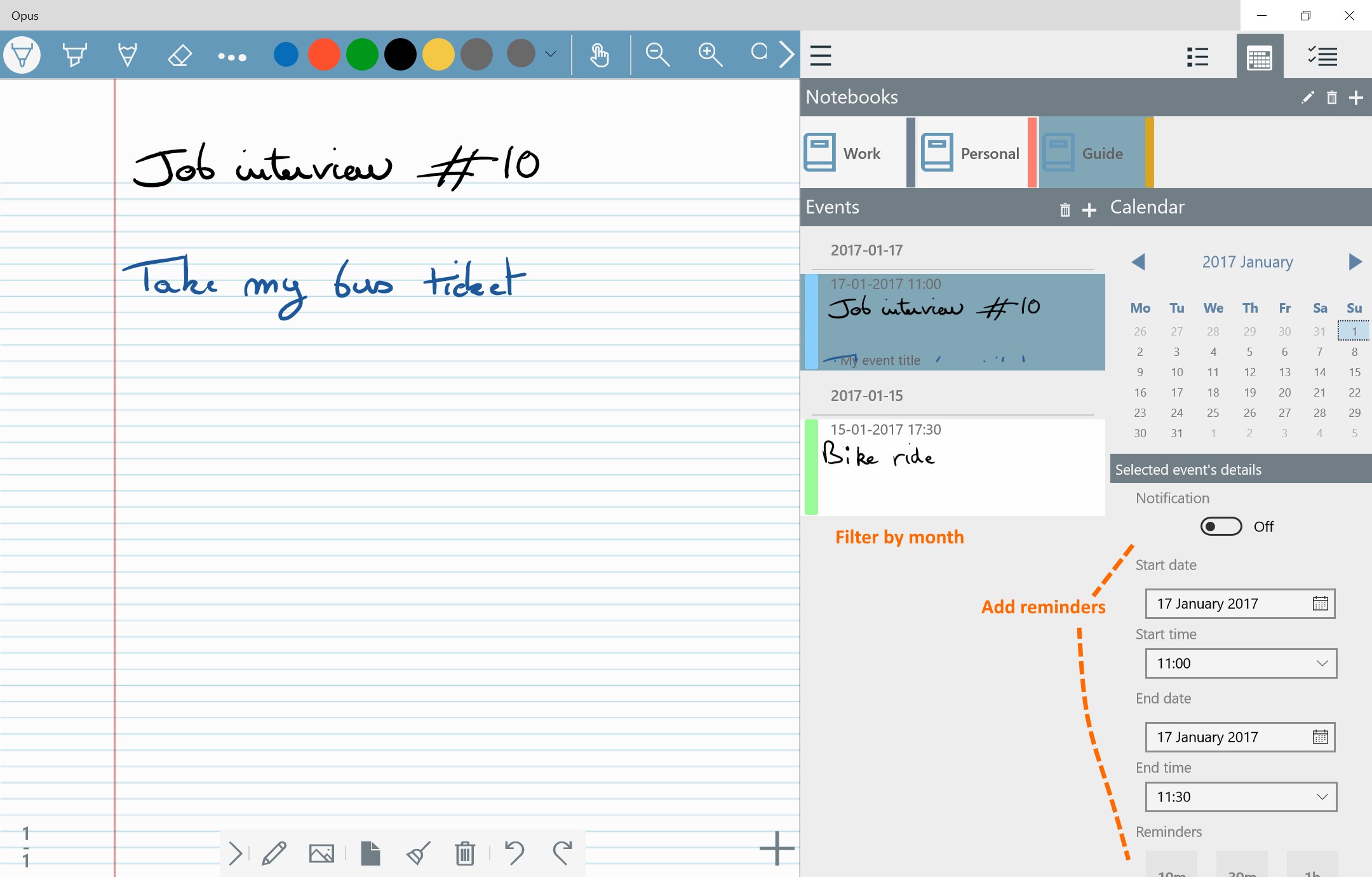1372x877 pixels.
Task: Go to next month in calendar
Action: tap(1354, 262)
